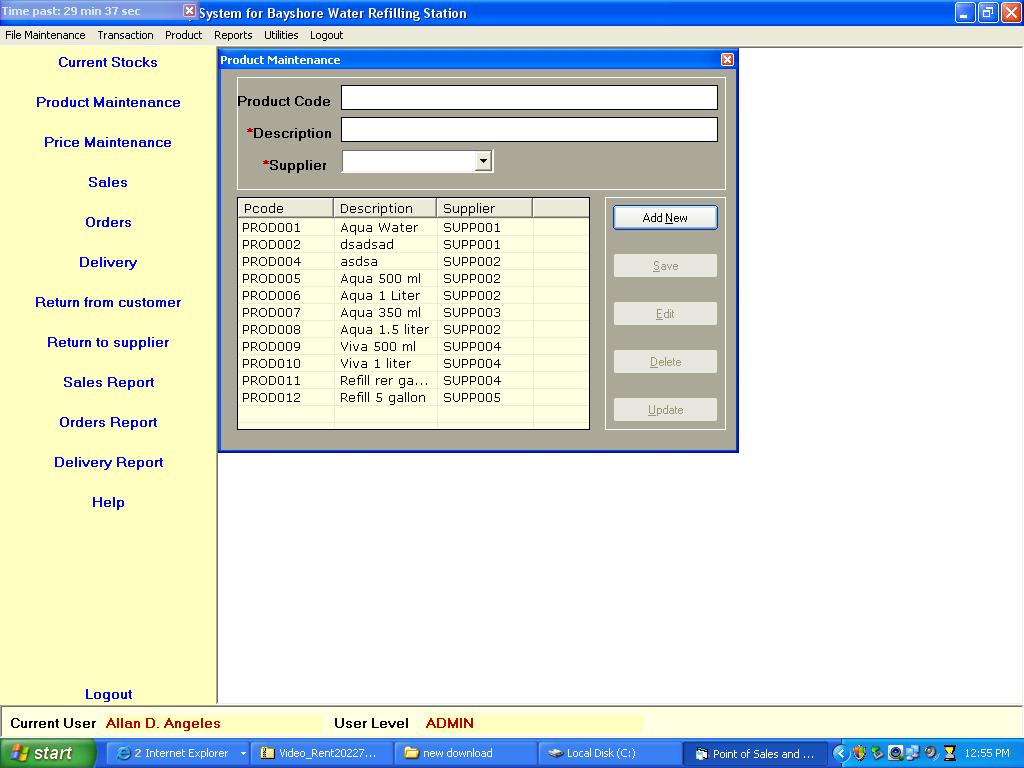Open the File Maintenance menu
The image size is (1024, 768).
tap(45, 35)
